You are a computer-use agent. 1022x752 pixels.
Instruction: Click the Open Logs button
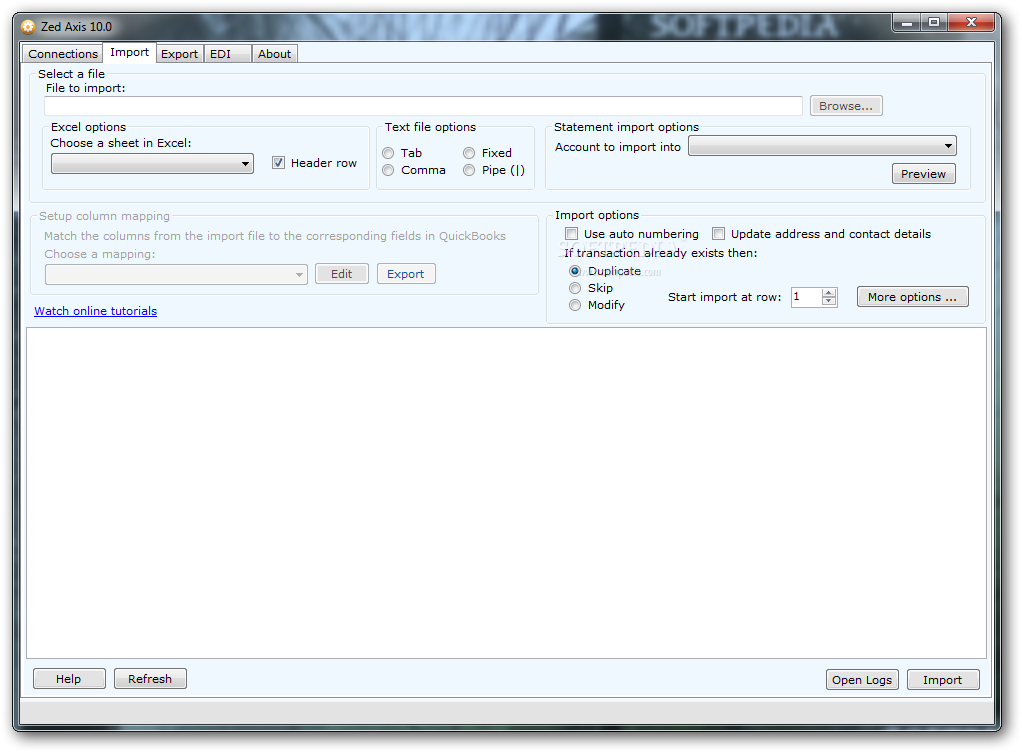point(862,680)
